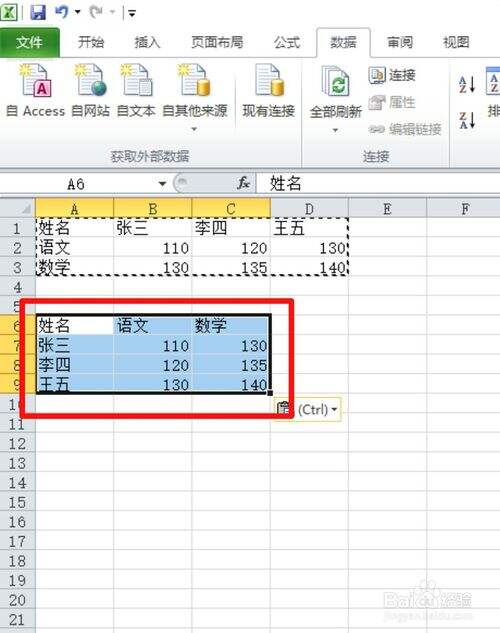
Task: Click the From Access import icon
Action: pos(36,81)
